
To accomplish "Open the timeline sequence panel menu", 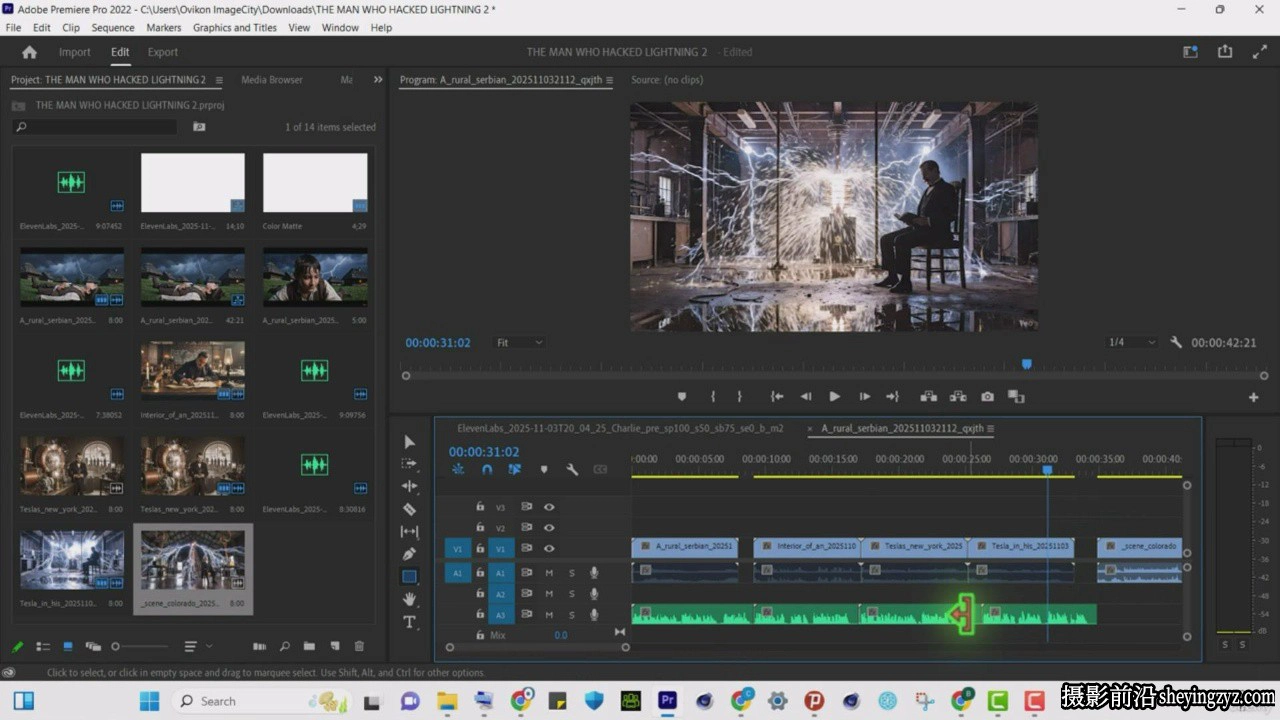I will 991,429.
